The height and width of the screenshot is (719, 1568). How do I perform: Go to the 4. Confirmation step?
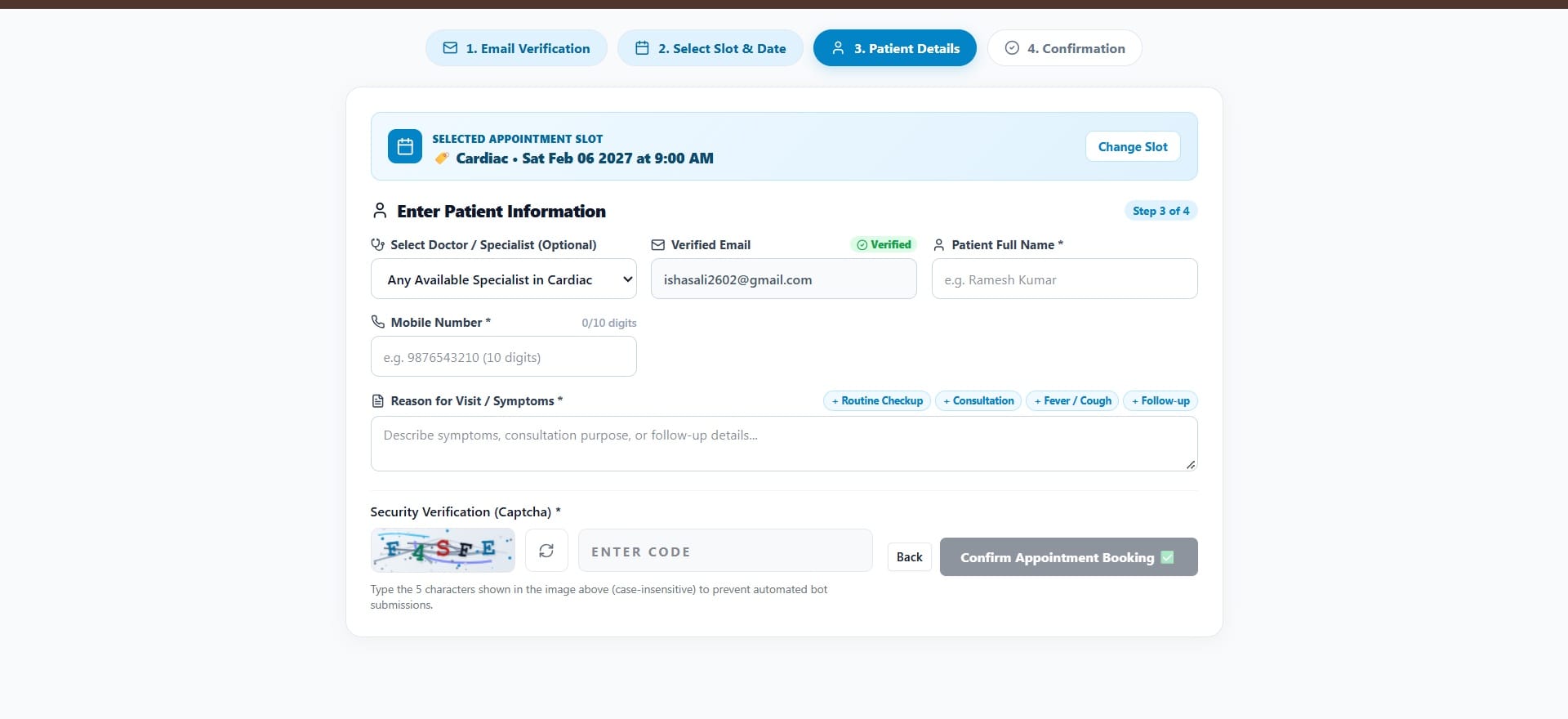pyautogui.click(x=1065, y=48)
